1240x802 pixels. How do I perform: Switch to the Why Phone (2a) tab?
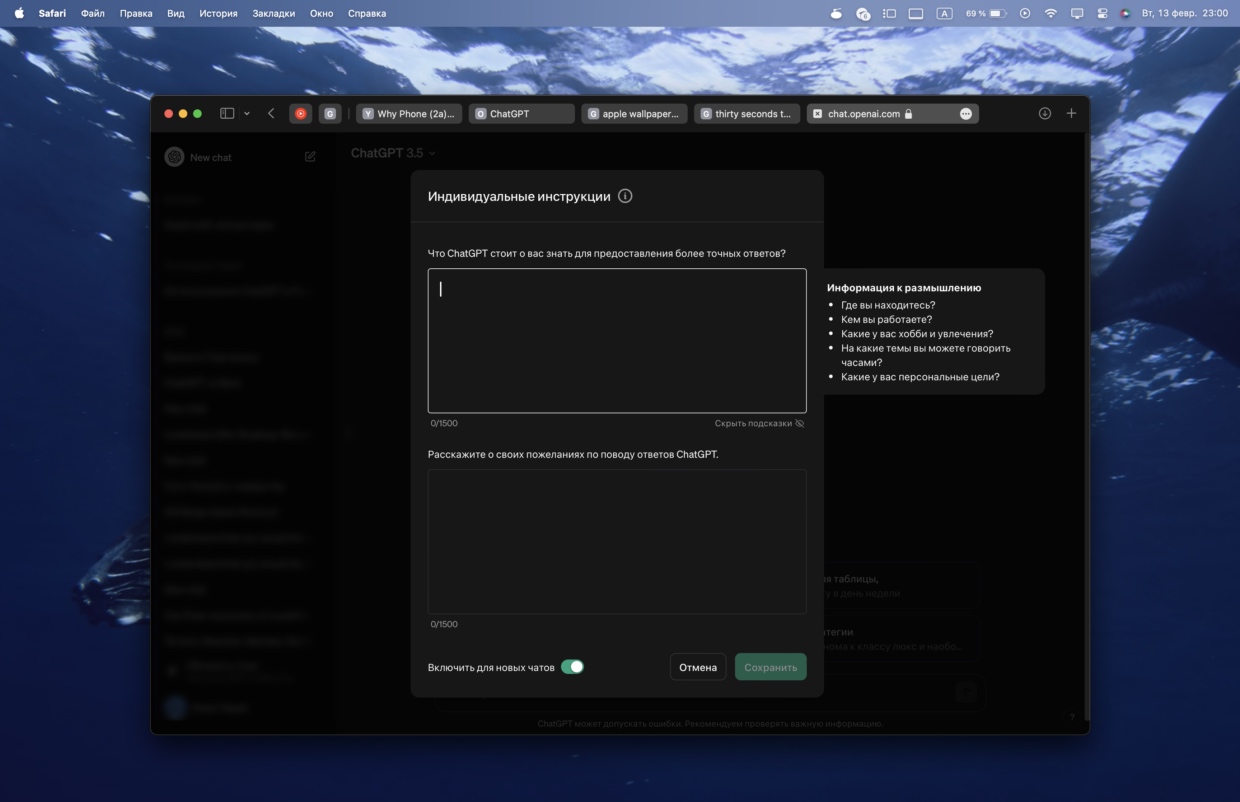click(x=410, y=114)
